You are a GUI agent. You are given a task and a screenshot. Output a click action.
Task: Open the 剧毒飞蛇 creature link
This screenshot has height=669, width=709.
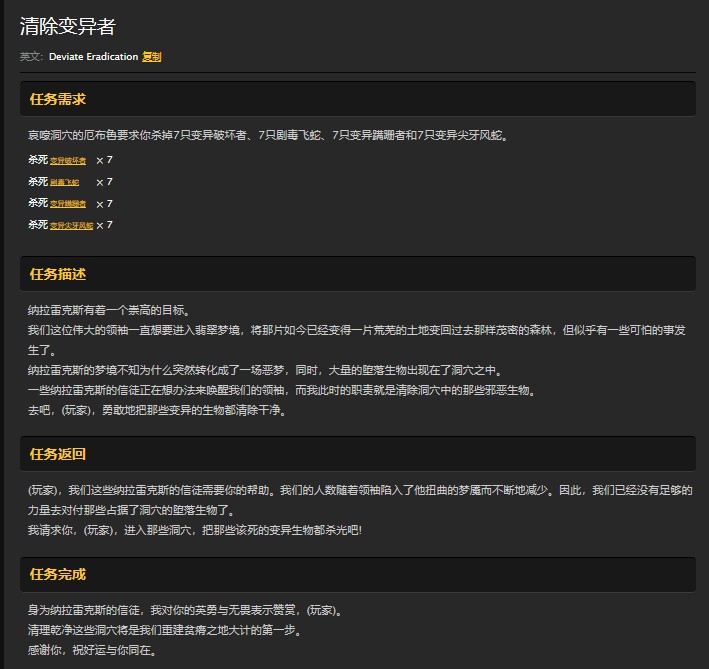tap(64, 182)
